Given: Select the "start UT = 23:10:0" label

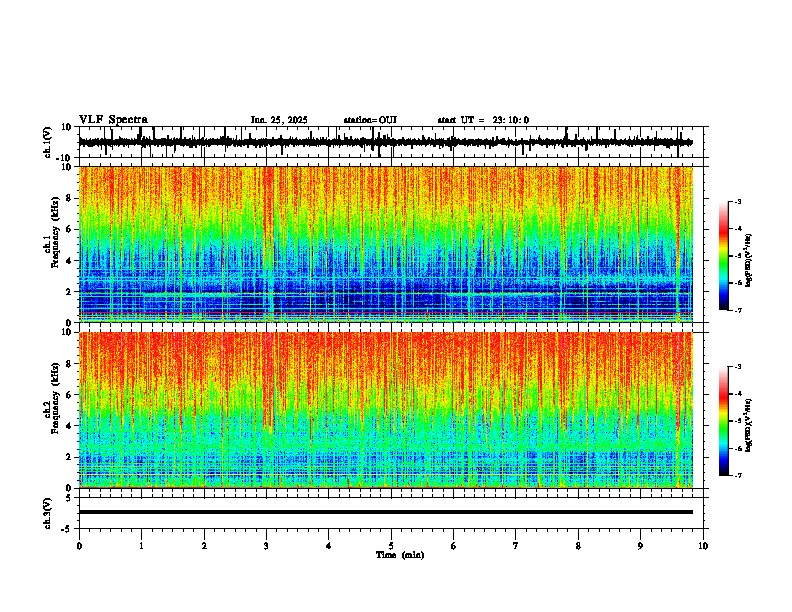Looking at the screenshot, I should (483, 120).
